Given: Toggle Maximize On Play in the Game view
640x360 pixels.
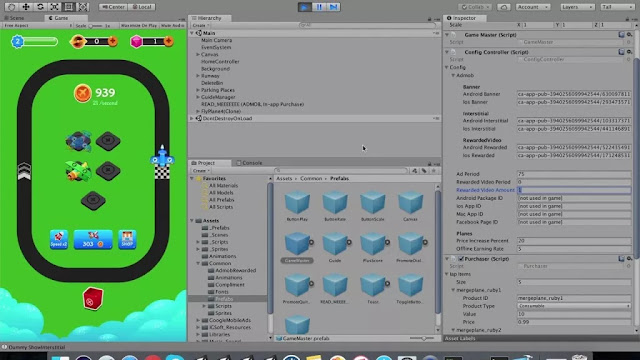Looking at the screenshot, I should coord(139,25).
